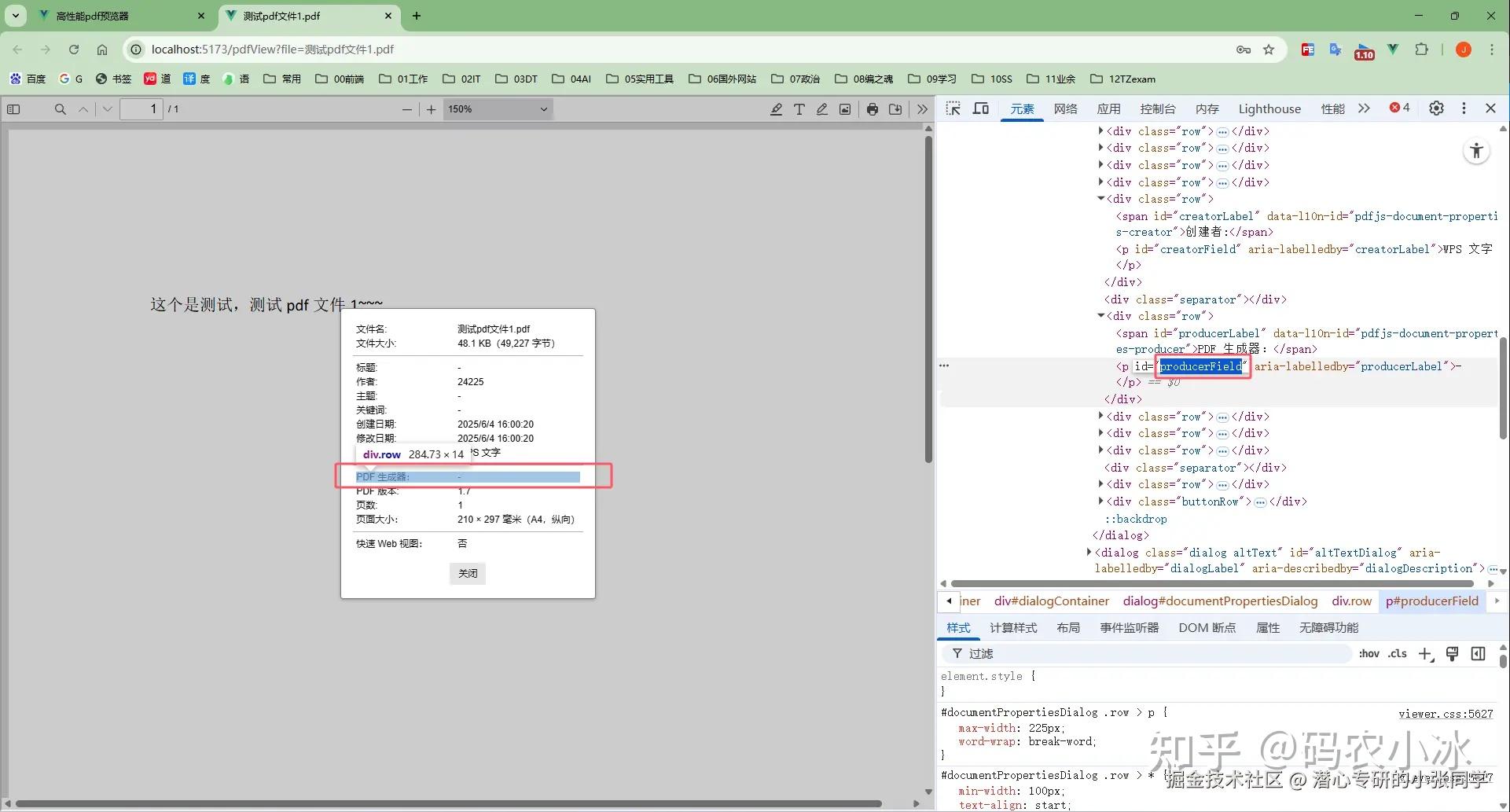Open the document search tool
This screenshot has height=812, width=1510.
click(x=60, y=108)
